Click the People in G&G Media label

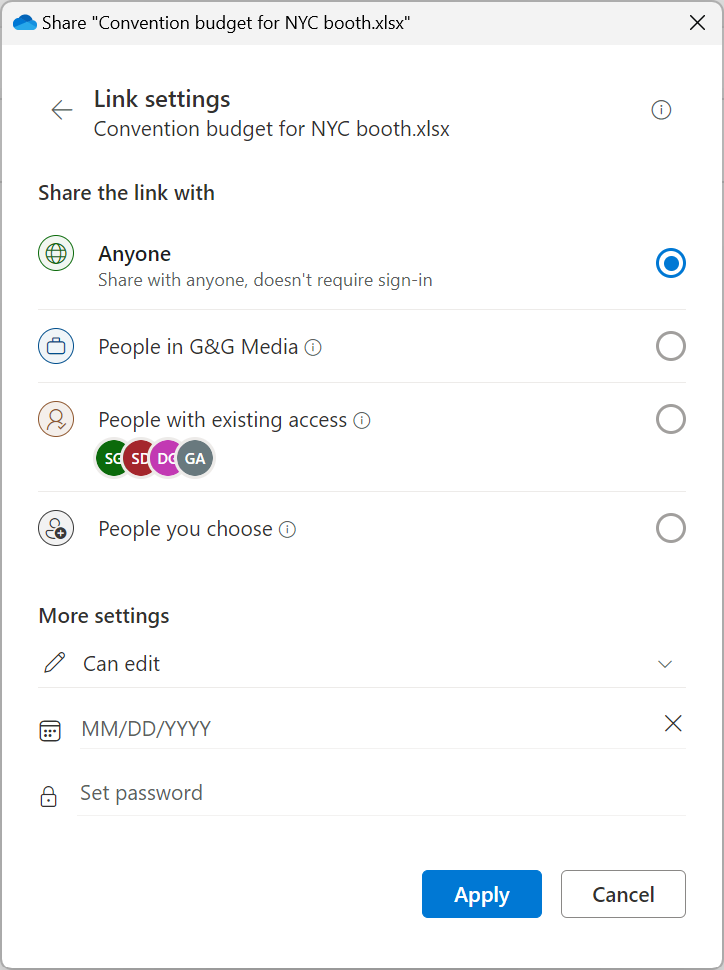point(198,346)
